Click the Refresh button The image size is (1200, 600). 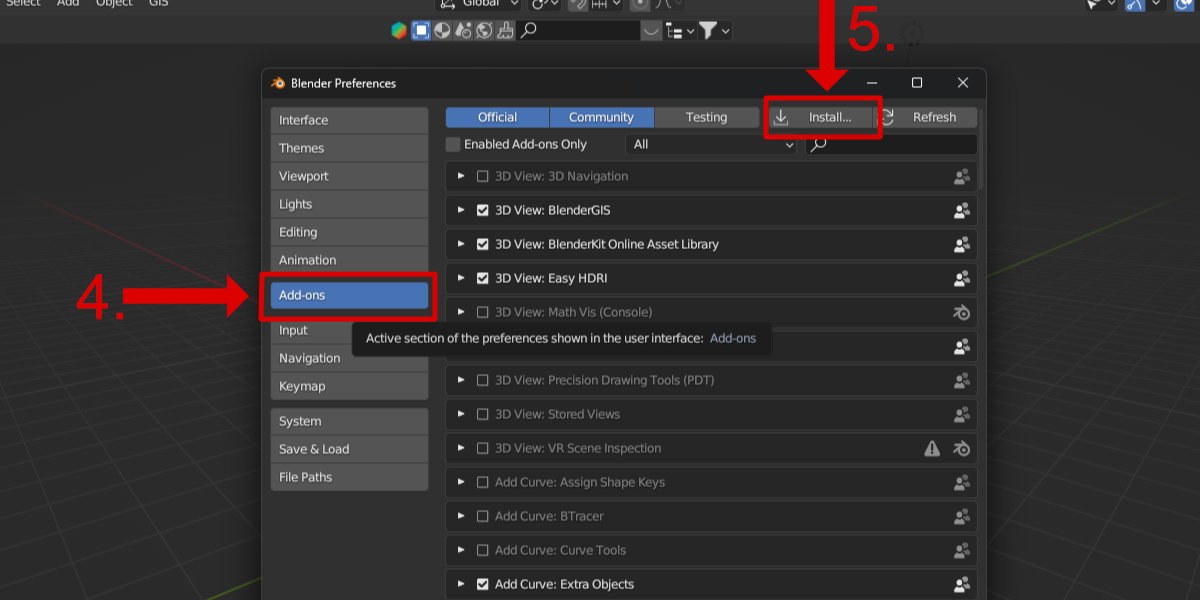925,117
